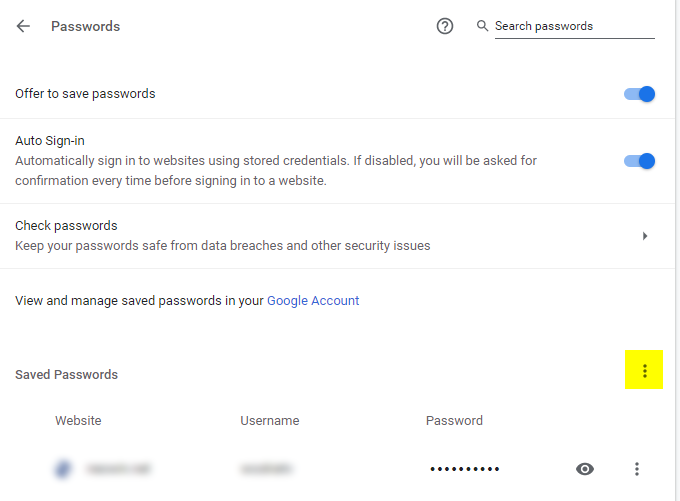This screenshot has width=680, height=501.
Task: Open the help question mark icon
Action: [x=445, y=26]
